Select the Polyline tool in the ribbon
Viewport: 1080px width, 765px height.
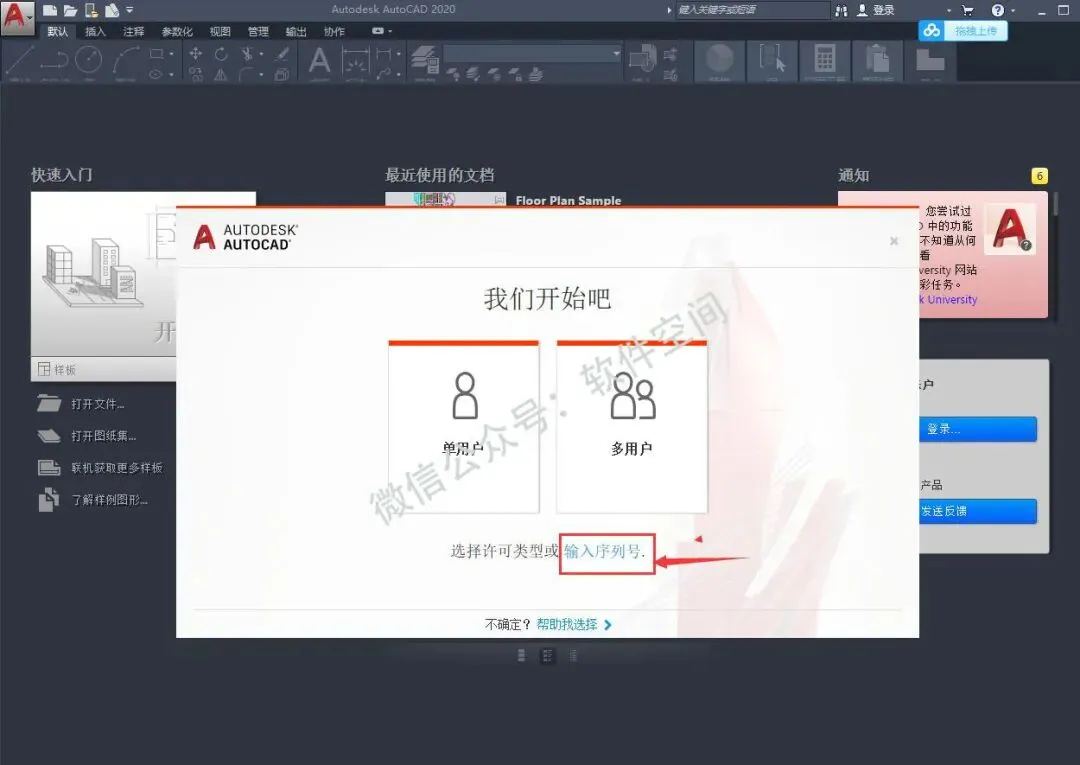click(53, 61)
